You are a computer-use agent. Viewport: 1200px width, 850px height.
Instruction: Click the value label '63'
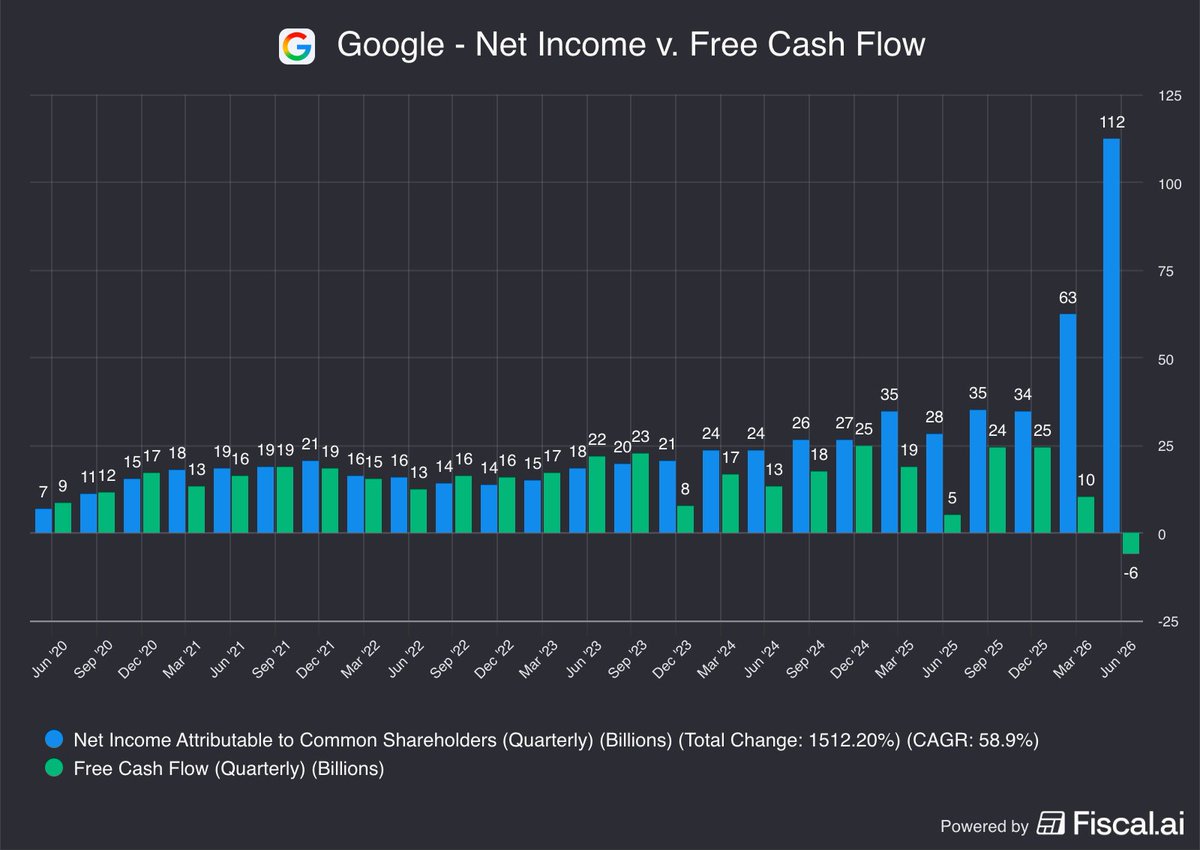point(1068,298)
